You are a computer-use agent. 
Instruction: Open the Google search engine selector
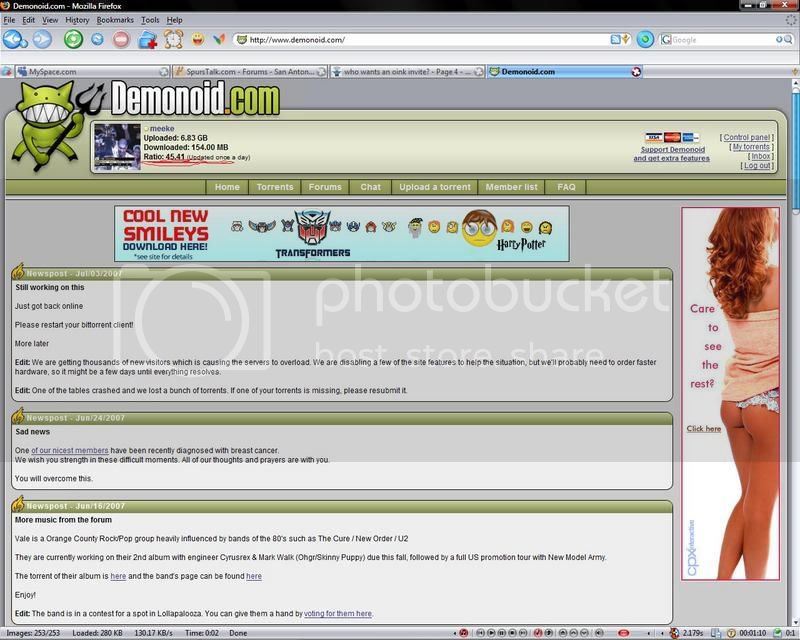(x=666, y=39)
